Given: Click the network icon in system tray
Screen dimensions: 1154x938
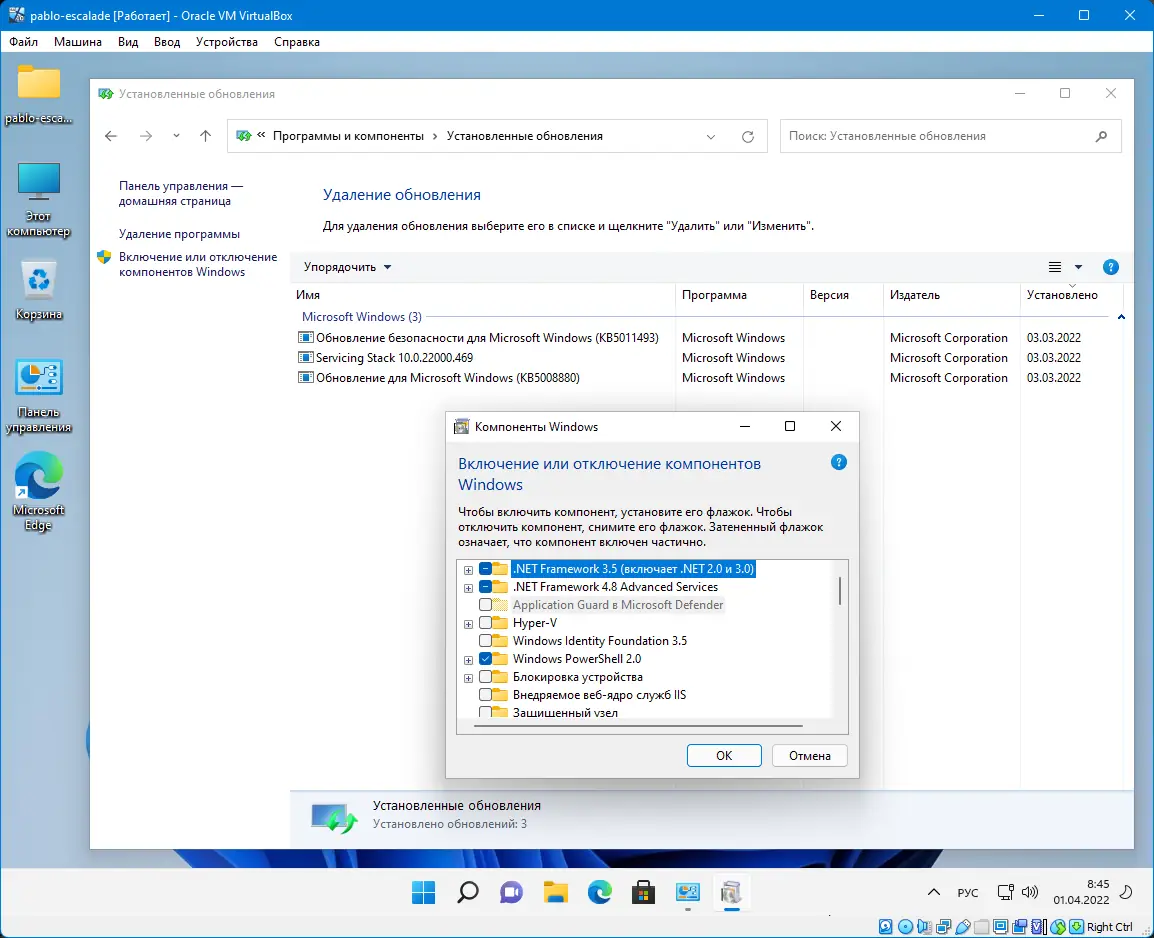Looking at the screenshot, I should click(1005, 892).
